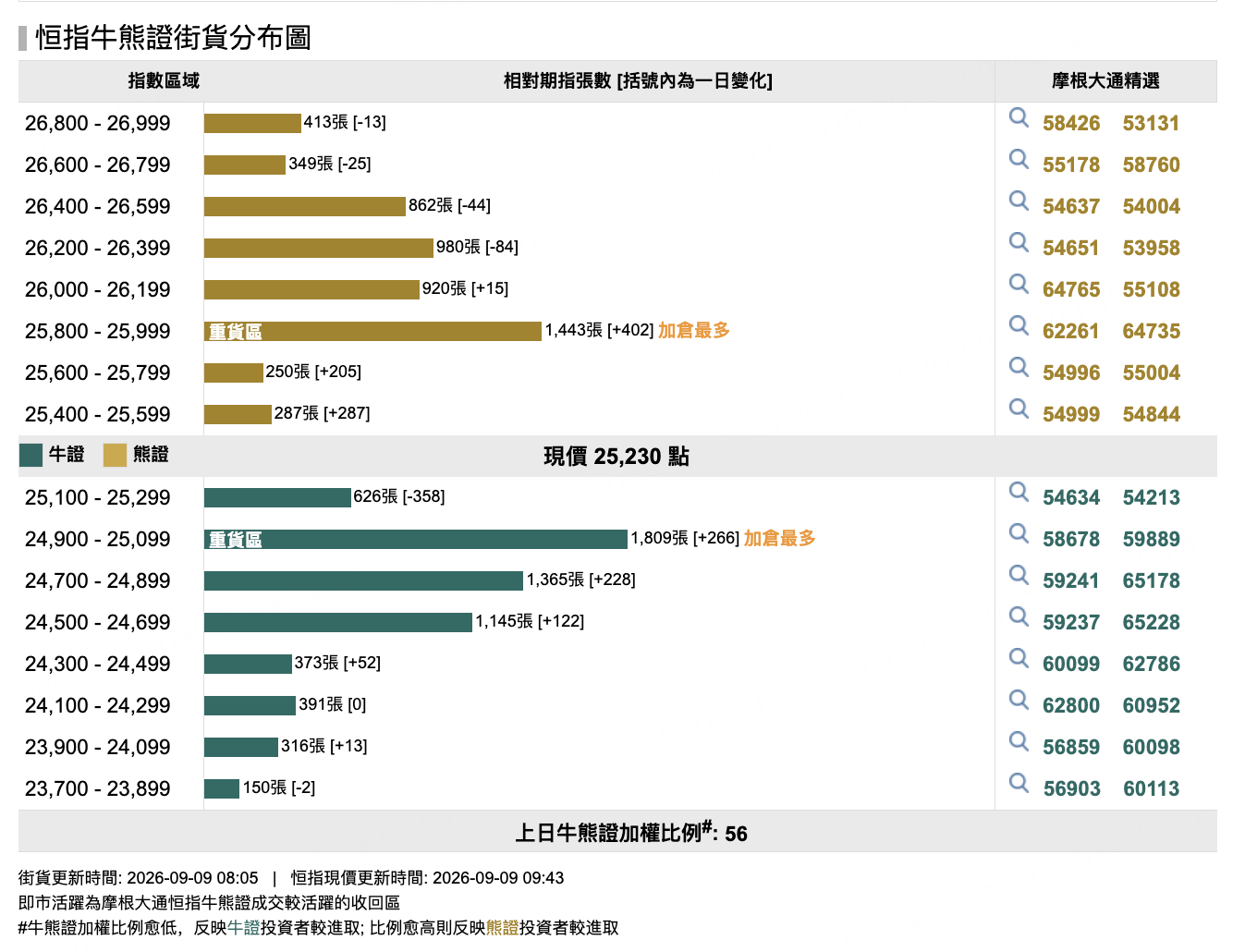Open search icon beside warrant 55178
The width and height of the screenshot is (1233, 952).
click(x=1019, y=159)
